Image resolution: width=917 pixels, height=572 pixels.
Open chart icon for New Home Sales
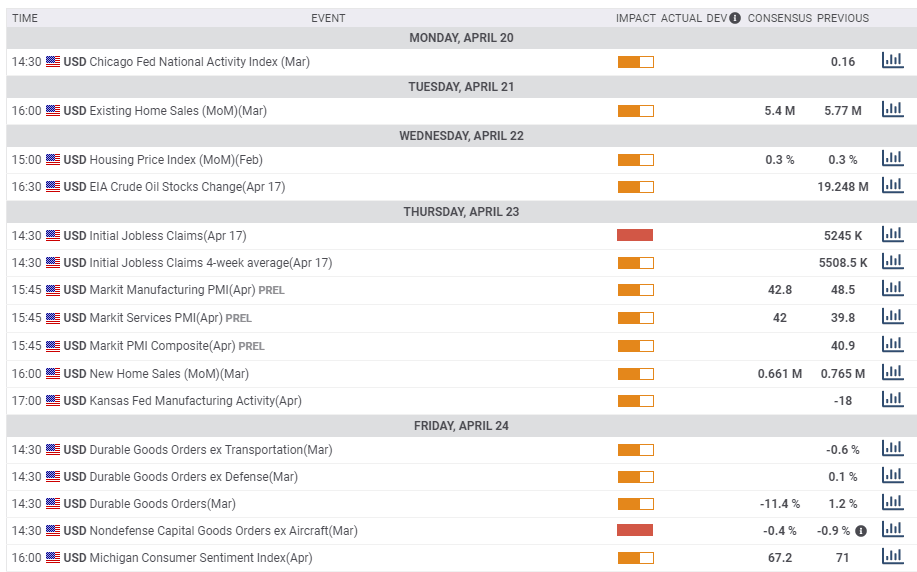[x=892, y=372]
